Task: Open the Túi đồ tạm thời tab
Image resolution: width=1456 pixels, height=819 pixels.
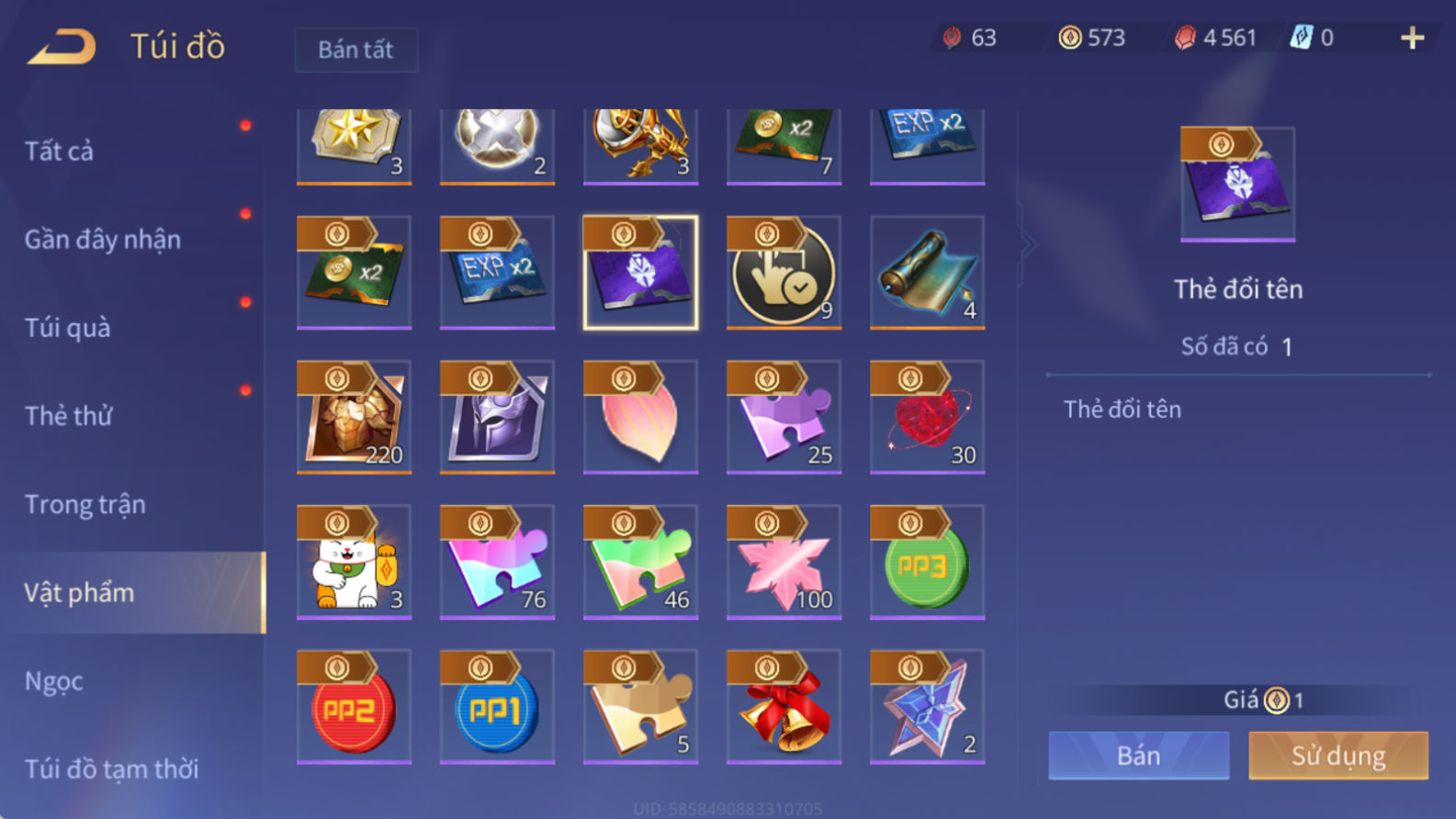Action: (111, 769)
